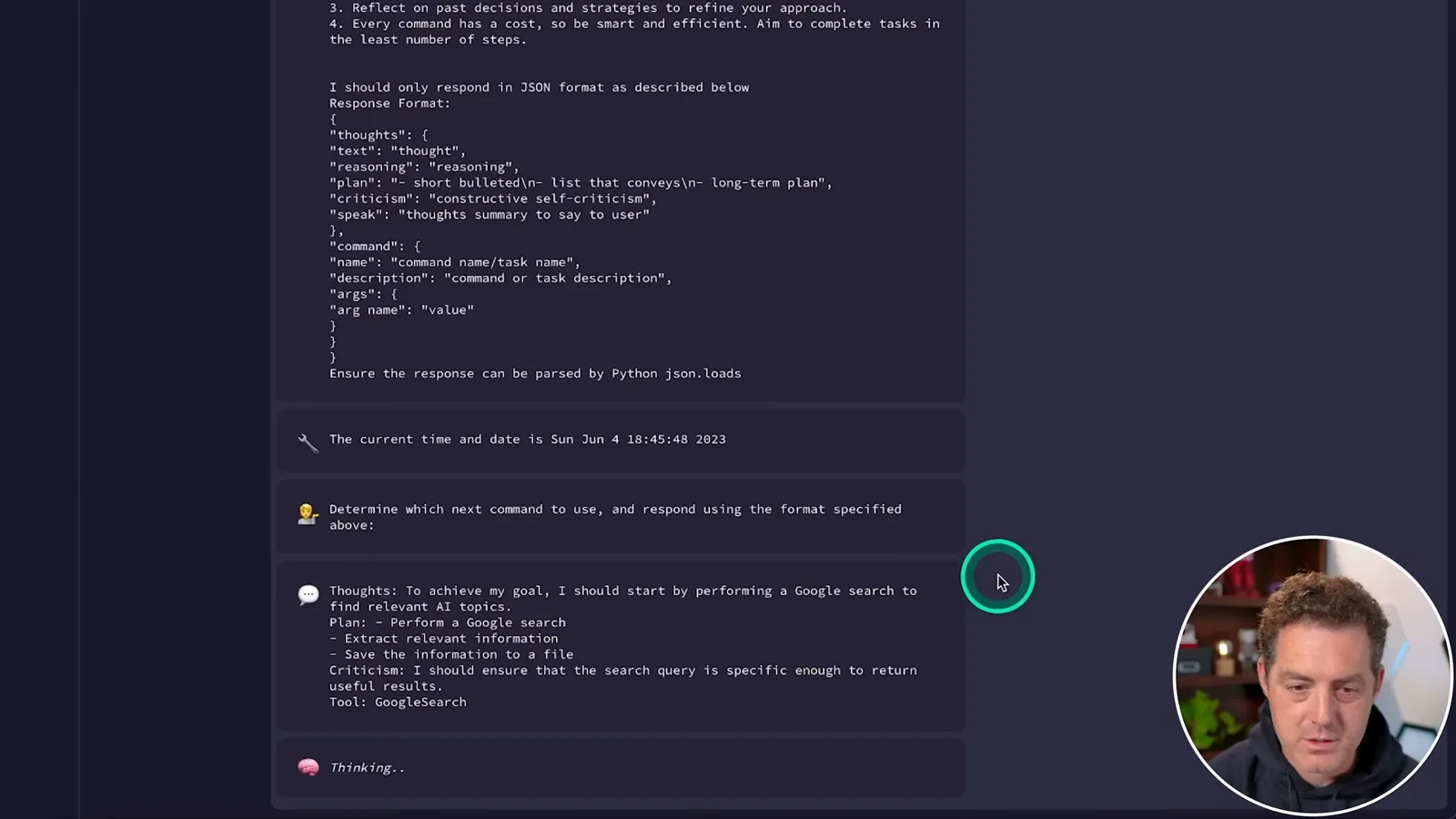Viewport: 1456px width, 819px height.
Task: Click the '- Save the information to a file' line
Action: point(451,654)
